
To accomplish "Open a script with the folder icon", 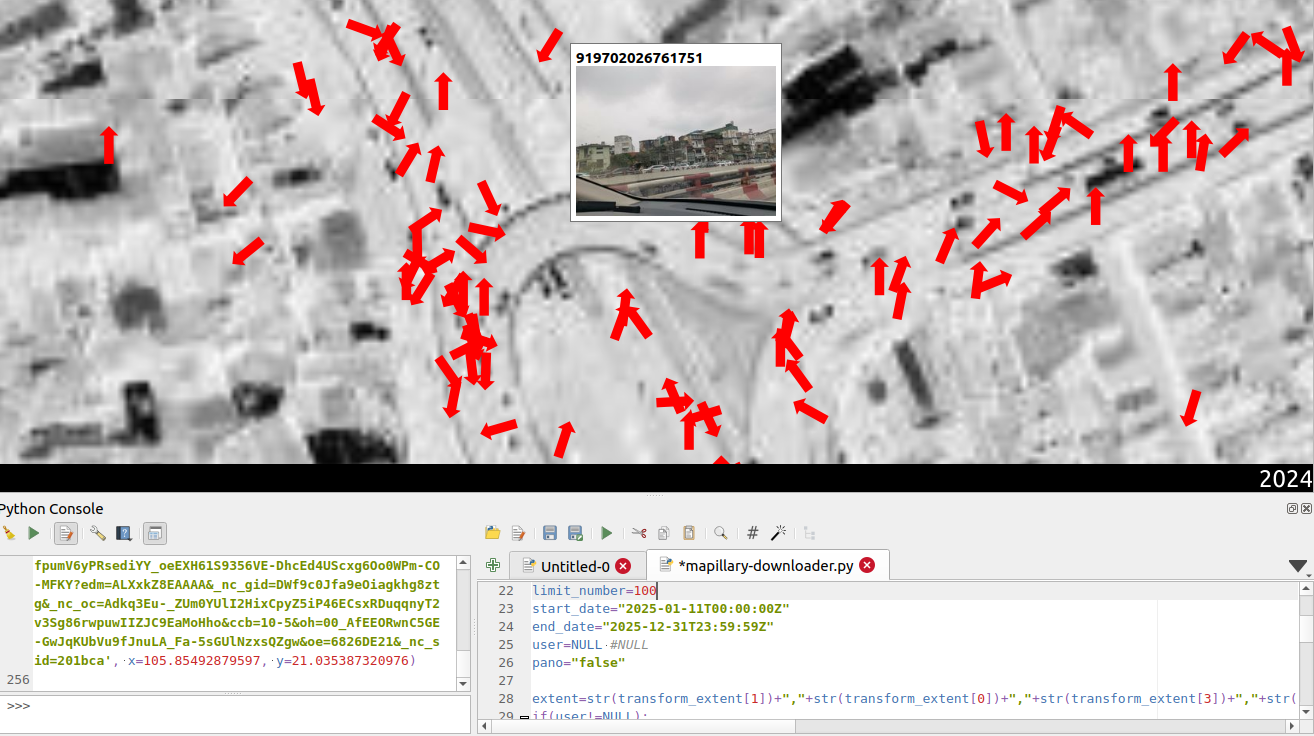I will [x=492, y=533].
